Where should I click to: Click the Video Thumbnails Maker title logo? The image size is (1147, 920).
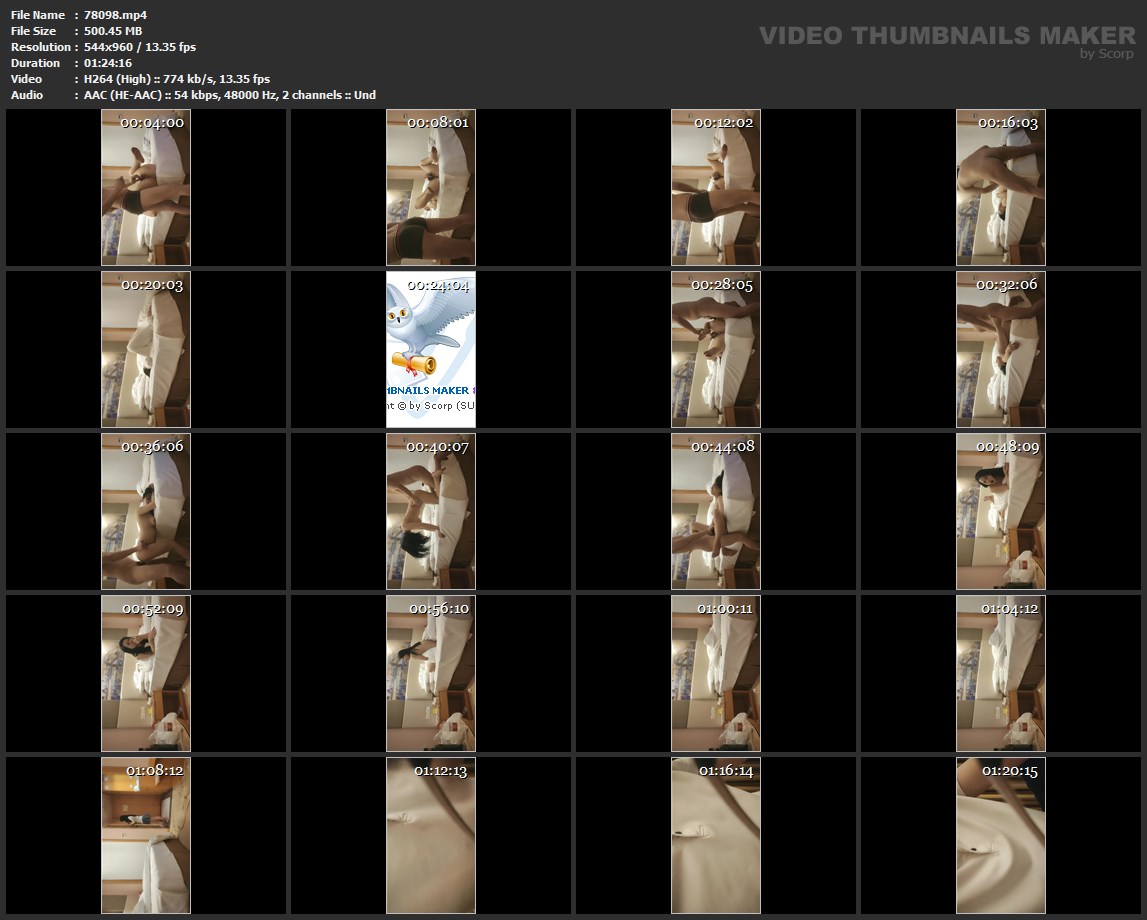point(947,36)
